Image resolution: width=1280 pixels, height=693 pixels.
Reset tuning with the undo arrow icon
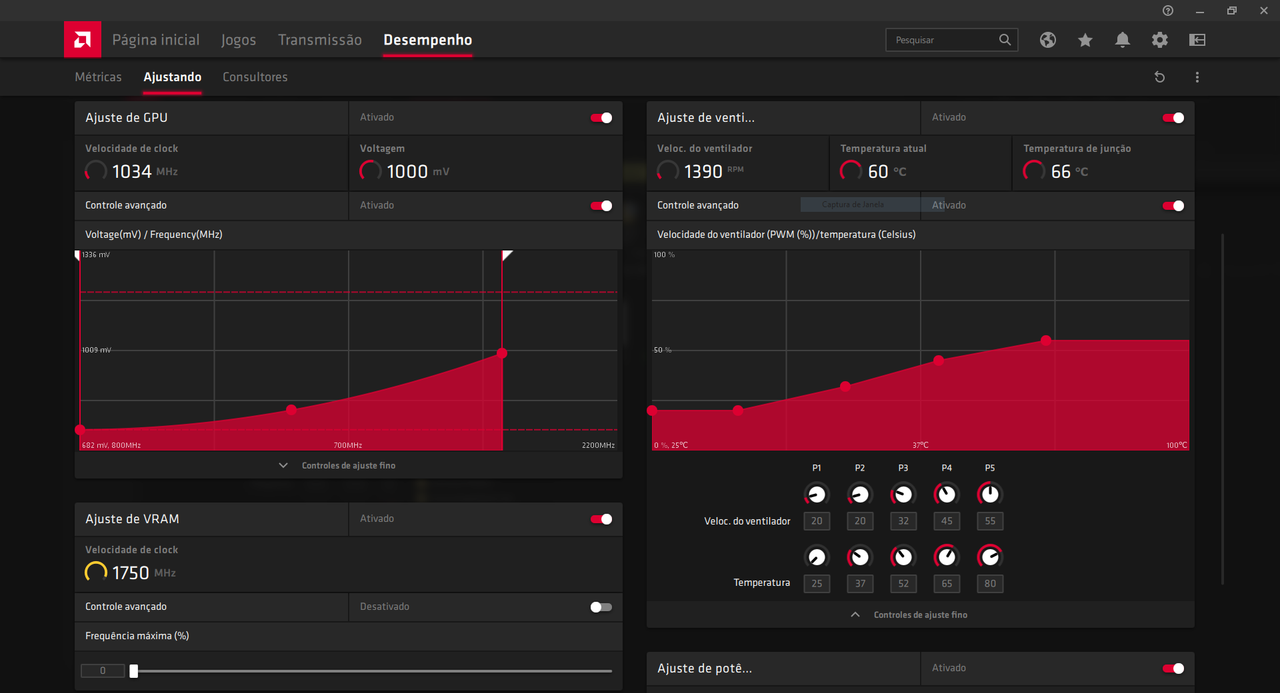tap(1160, 77)
